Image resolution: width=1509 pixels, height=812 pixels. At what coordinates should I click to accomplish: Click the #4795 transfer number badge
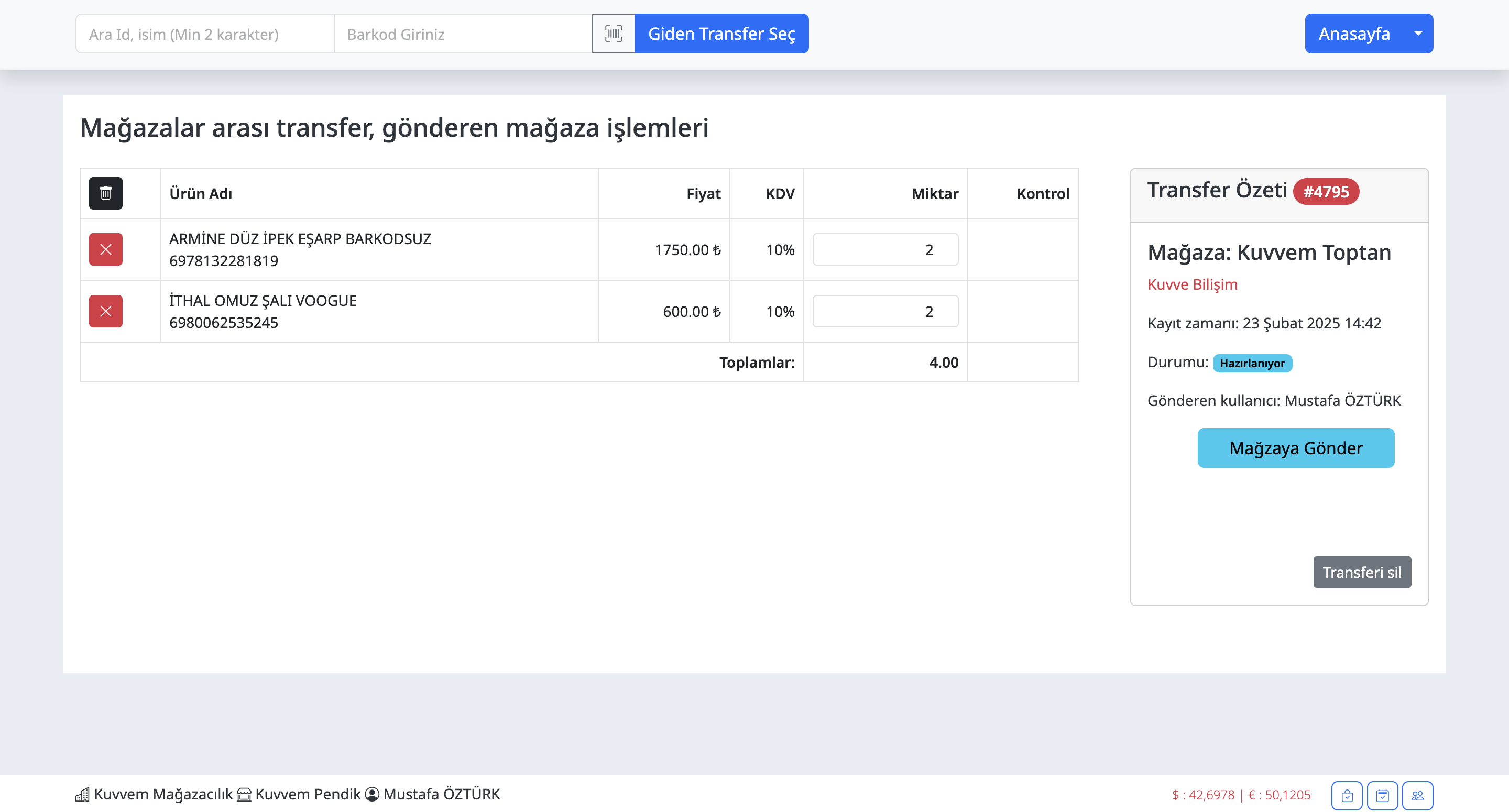[1327, 191]
